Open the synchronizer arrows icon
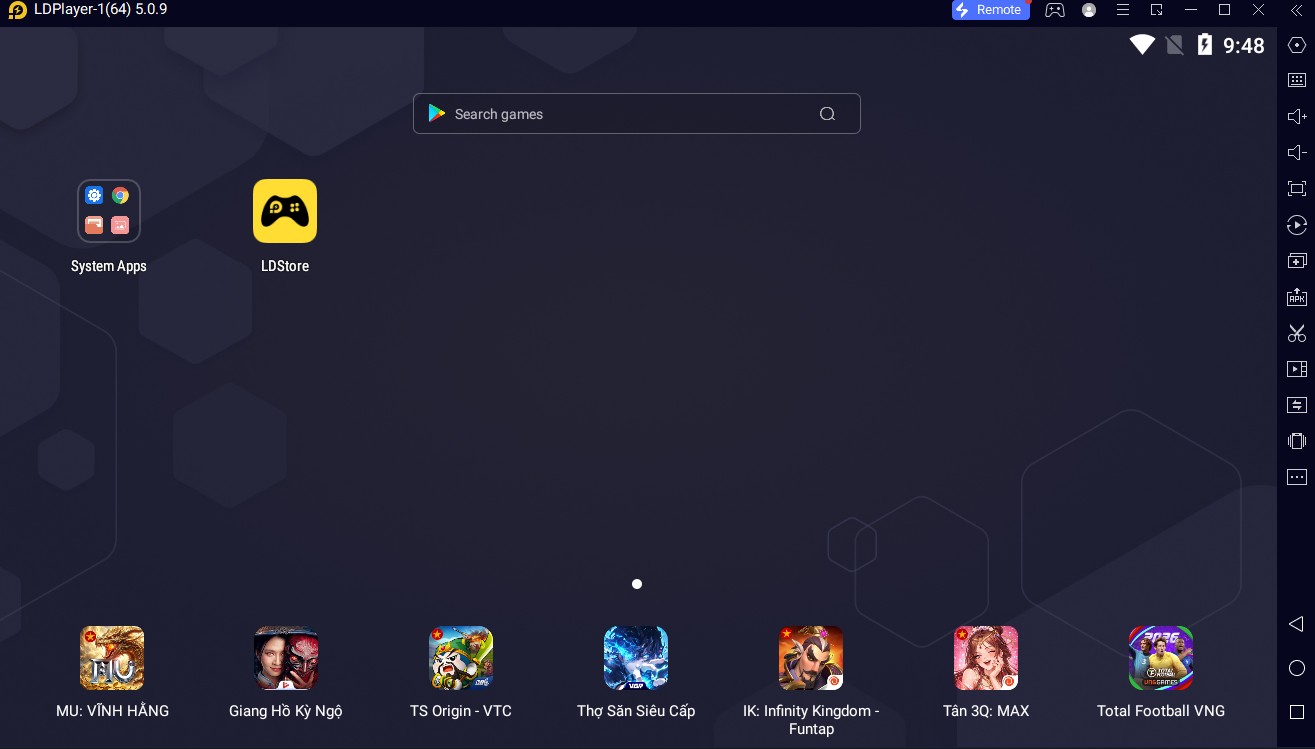The height and width of the screenshot is (749, 1315). pos(1297,405)
